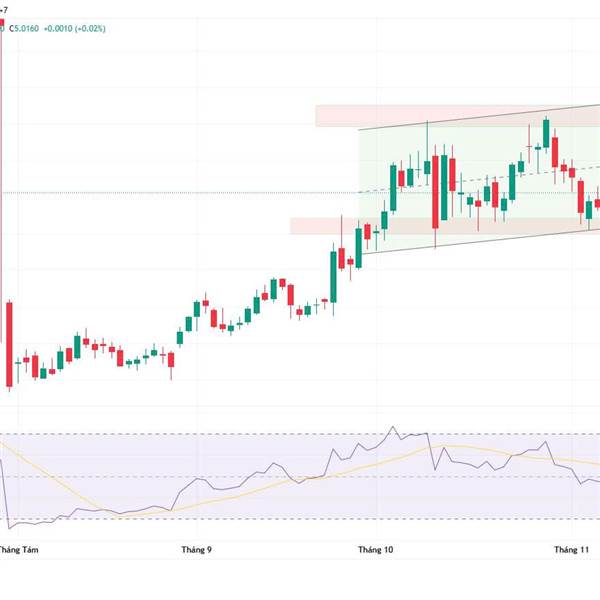The height and width of the screenshot is (600, 600).
Task: Select the Tháng Tám date axis label
Action: pos(18,550)
